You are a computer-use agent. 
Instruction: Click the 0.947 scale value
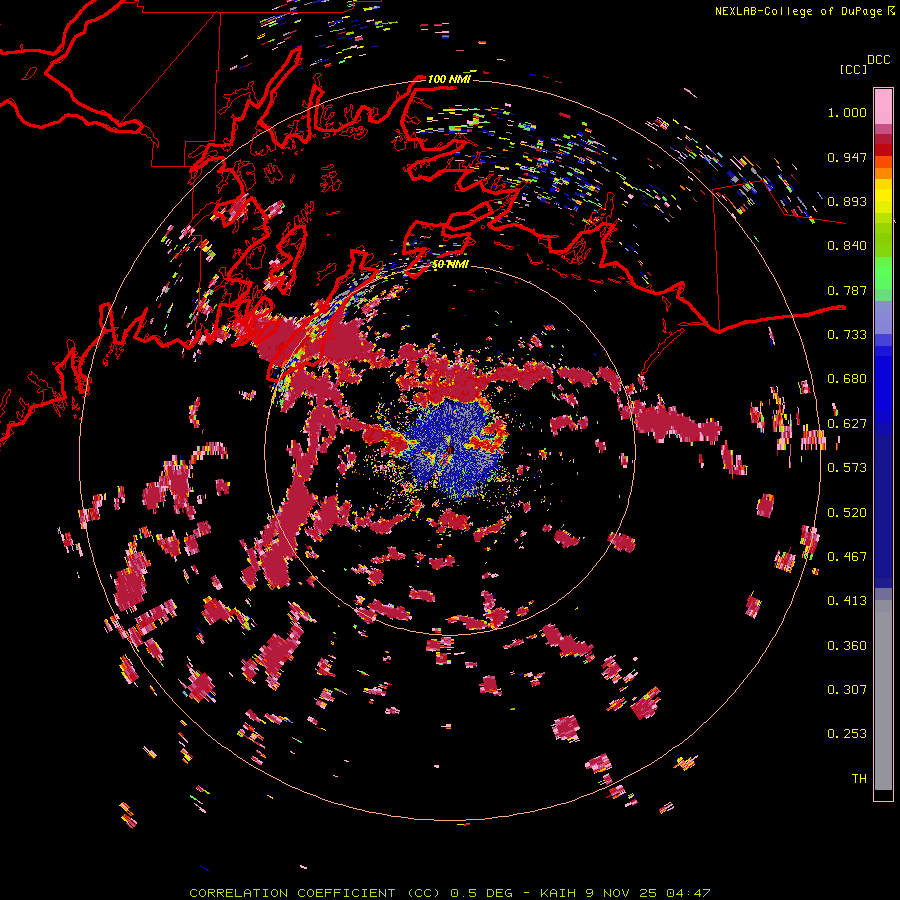pos(847,157)
